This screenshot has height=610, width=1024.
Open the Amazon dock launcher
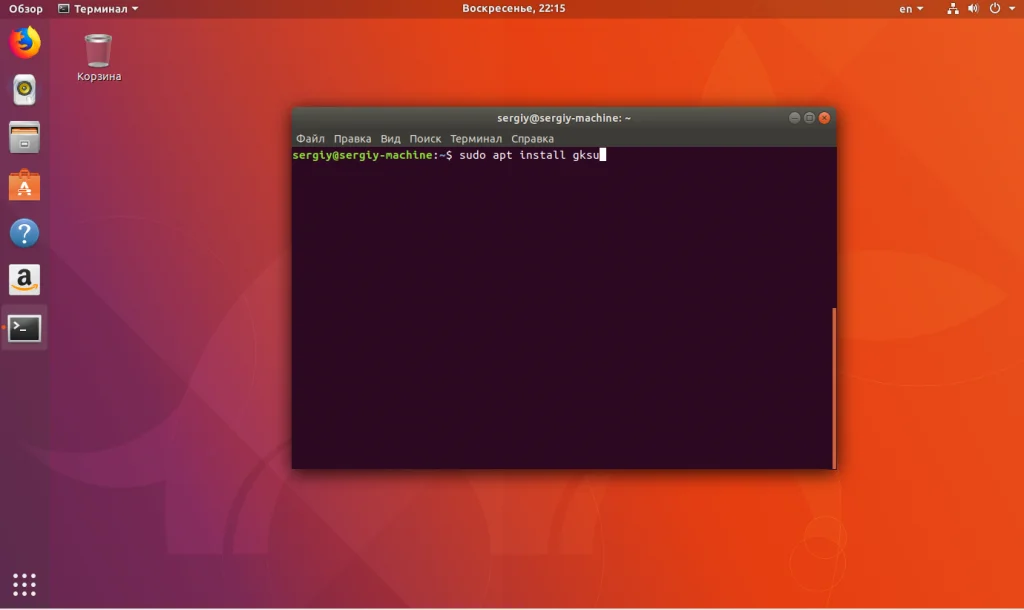click(x=25, y=280)
